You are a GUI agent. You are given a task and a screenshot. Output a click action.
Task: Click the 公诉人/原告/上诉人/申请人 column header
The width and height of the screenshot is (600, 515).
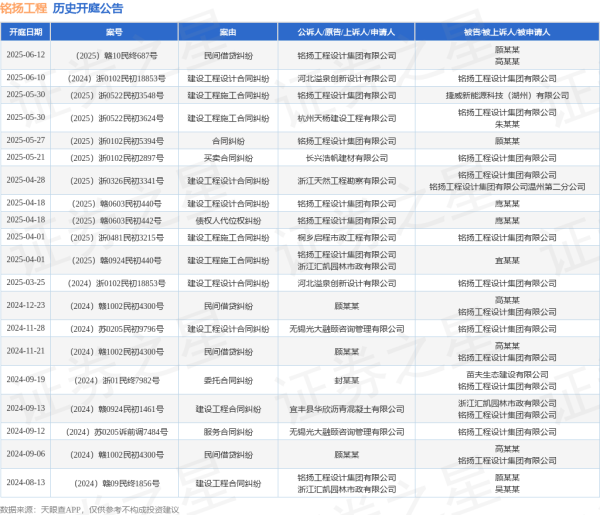346,32
